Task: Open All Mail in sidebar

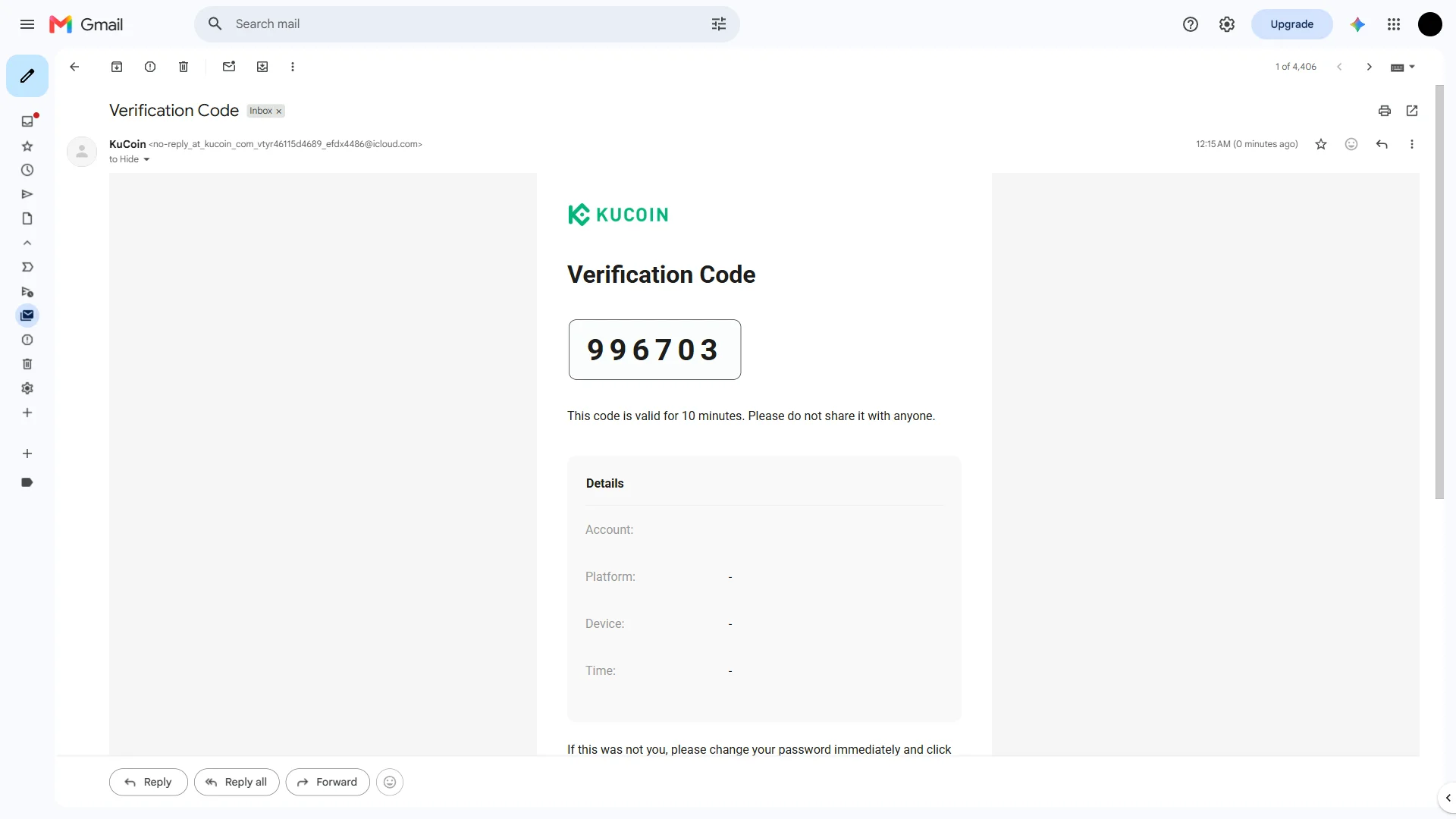Action: click(x=27, y=315)
